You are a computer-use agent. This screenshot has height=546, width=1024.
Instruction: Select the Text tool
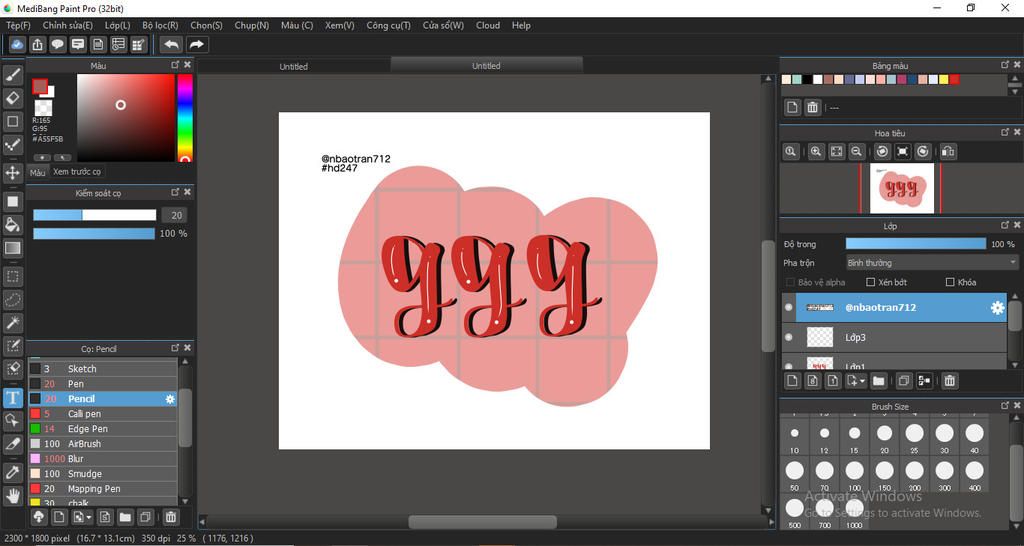pos(12,397)
